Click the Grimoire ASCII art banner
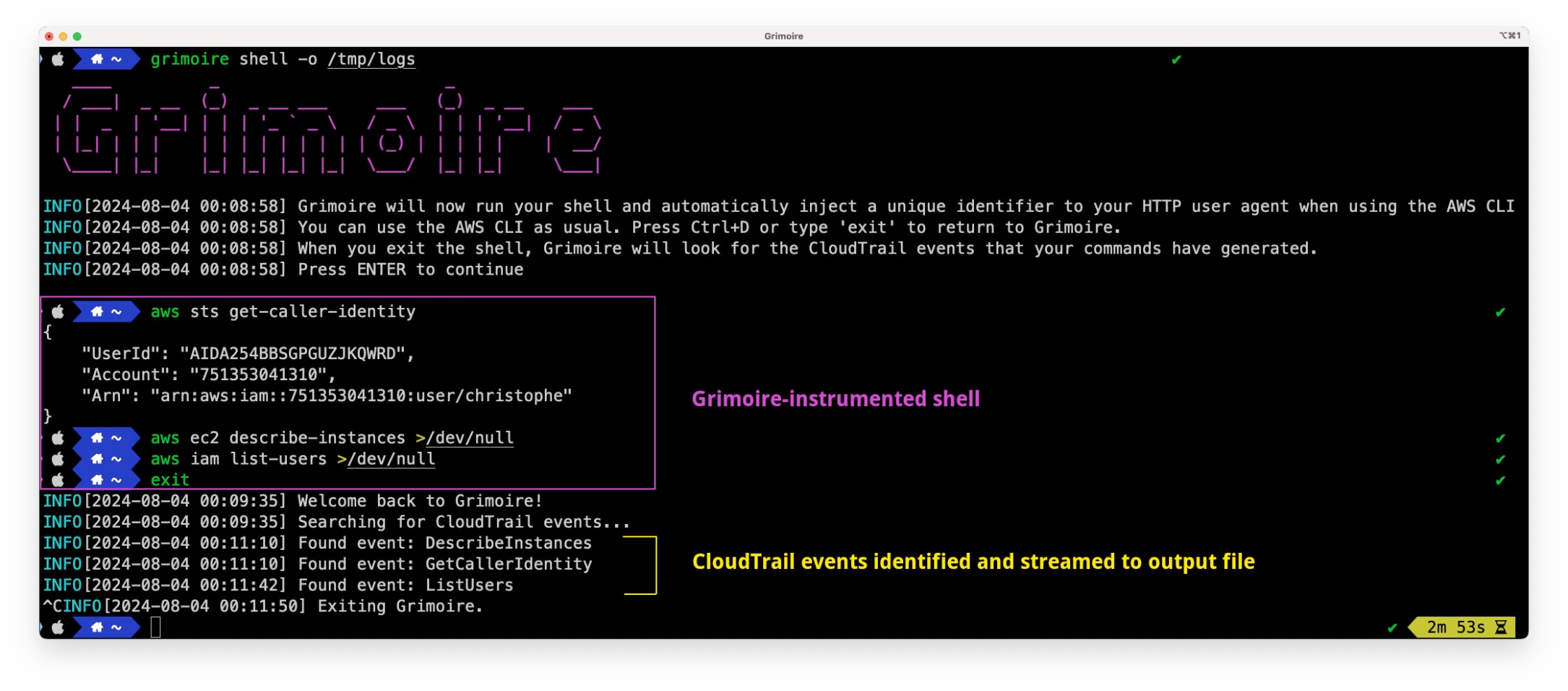Screen dimensions: 1568x691 pyautogui.click(x=329, y=130)
